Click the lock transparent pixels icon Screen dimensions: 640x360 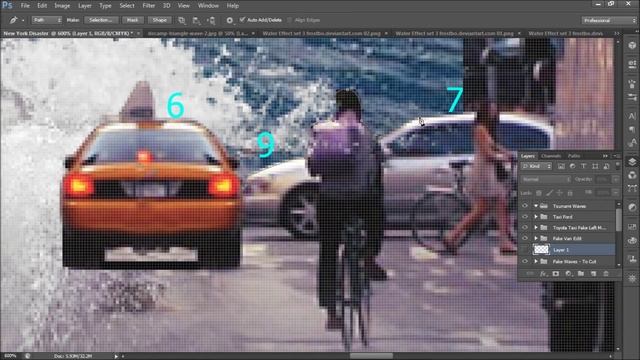click(539, 193)
